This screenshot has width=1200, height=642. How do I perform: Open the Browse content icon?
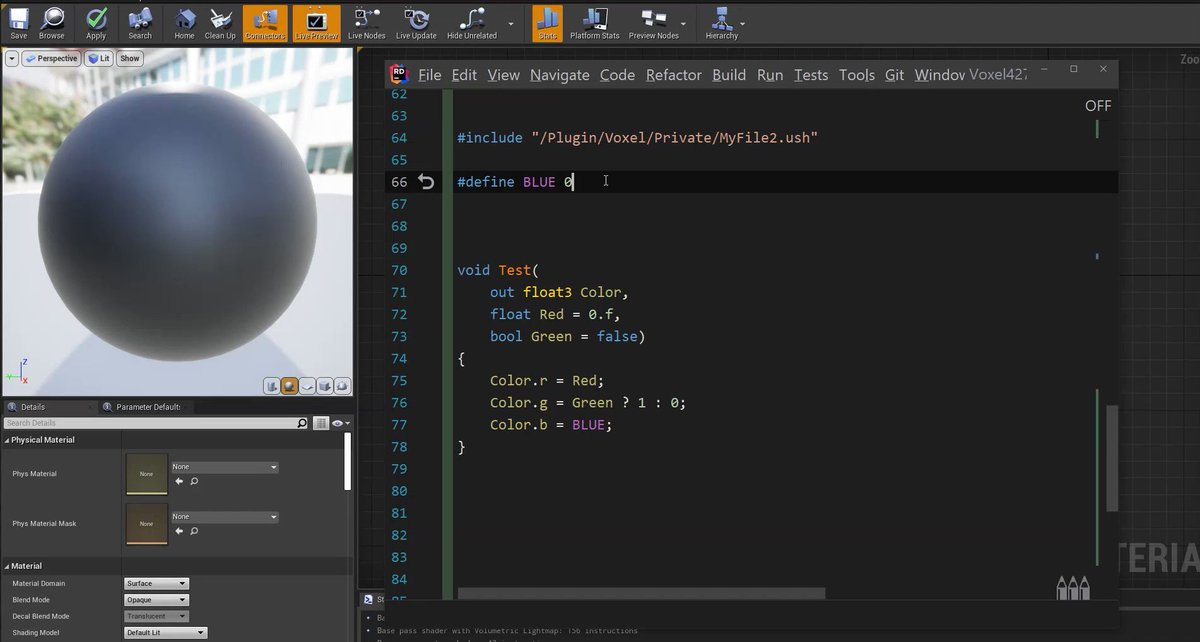click(x=52, y=18)
